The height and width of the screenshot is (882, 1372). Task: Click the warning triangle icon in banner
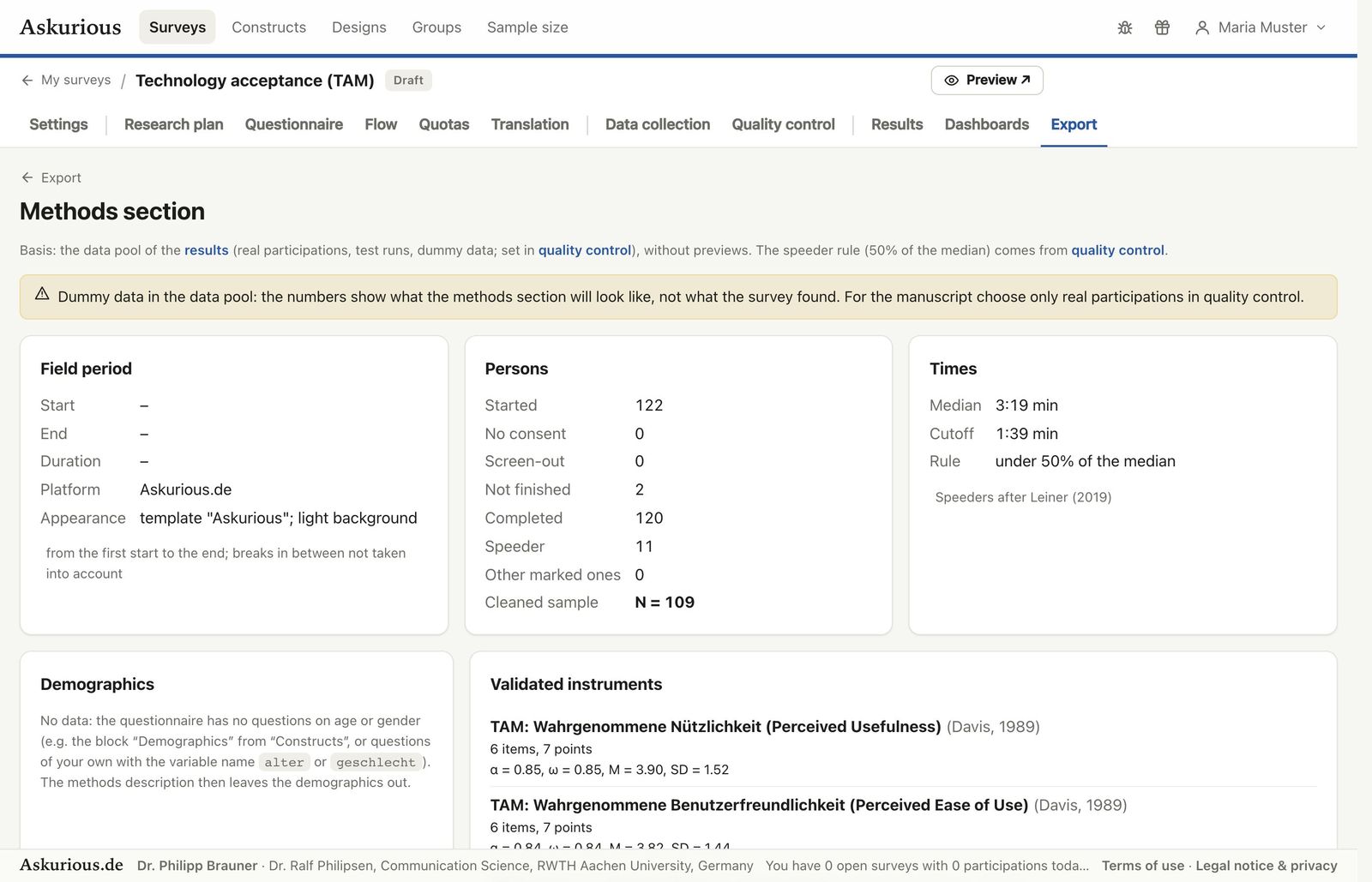42,294
